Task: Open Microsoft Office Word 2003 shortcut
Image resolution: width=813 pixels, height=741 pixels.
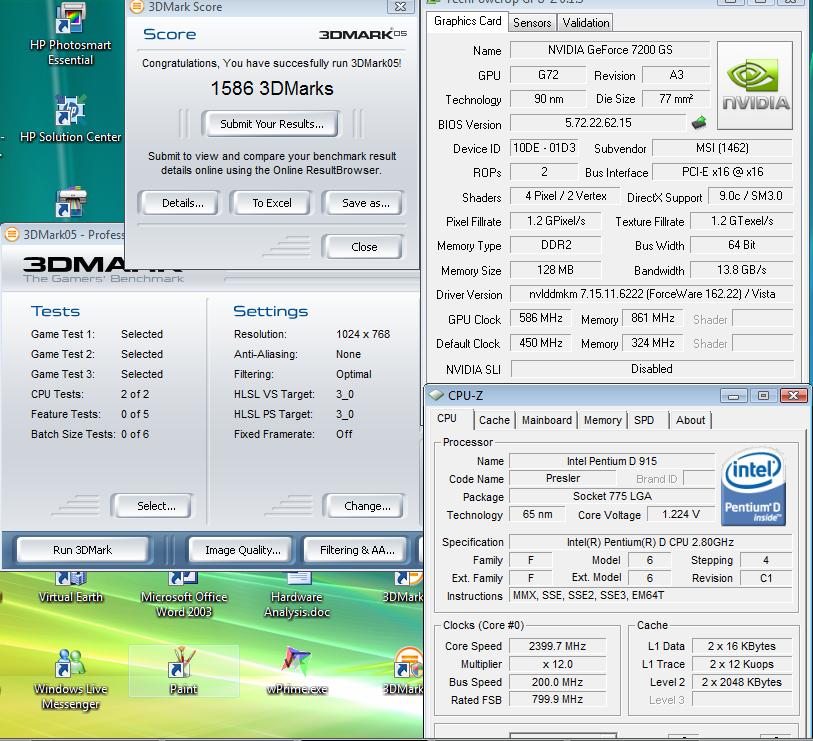Action: tap(184, 595)
